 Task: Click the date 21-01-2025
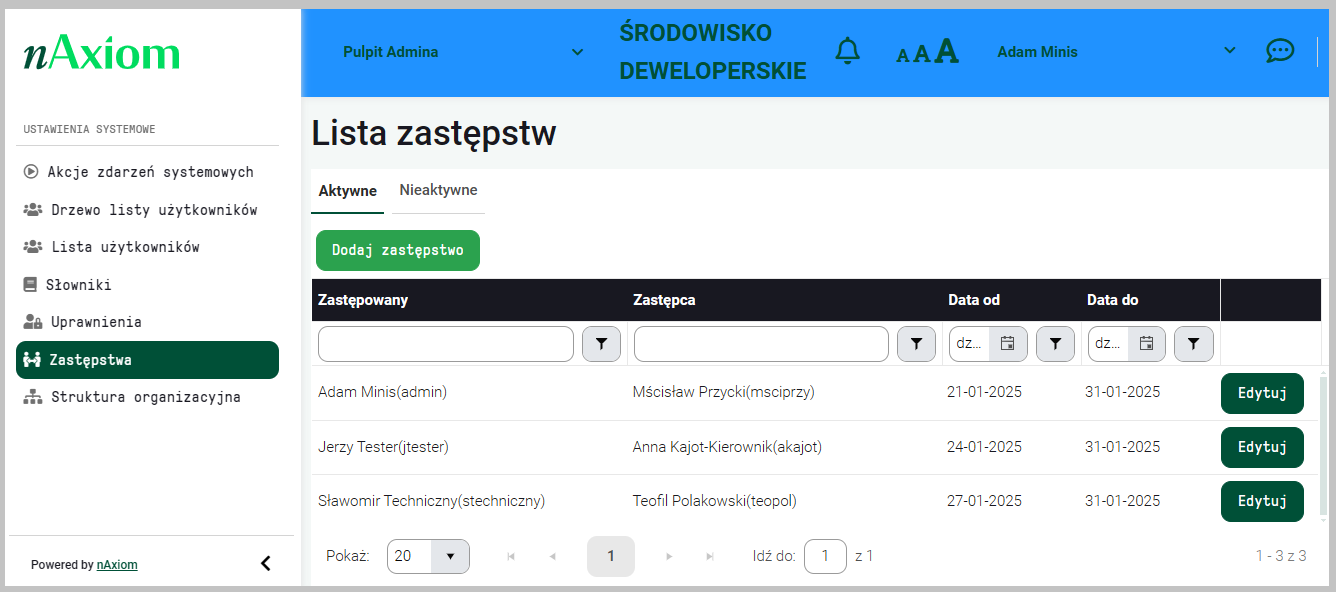984,392
